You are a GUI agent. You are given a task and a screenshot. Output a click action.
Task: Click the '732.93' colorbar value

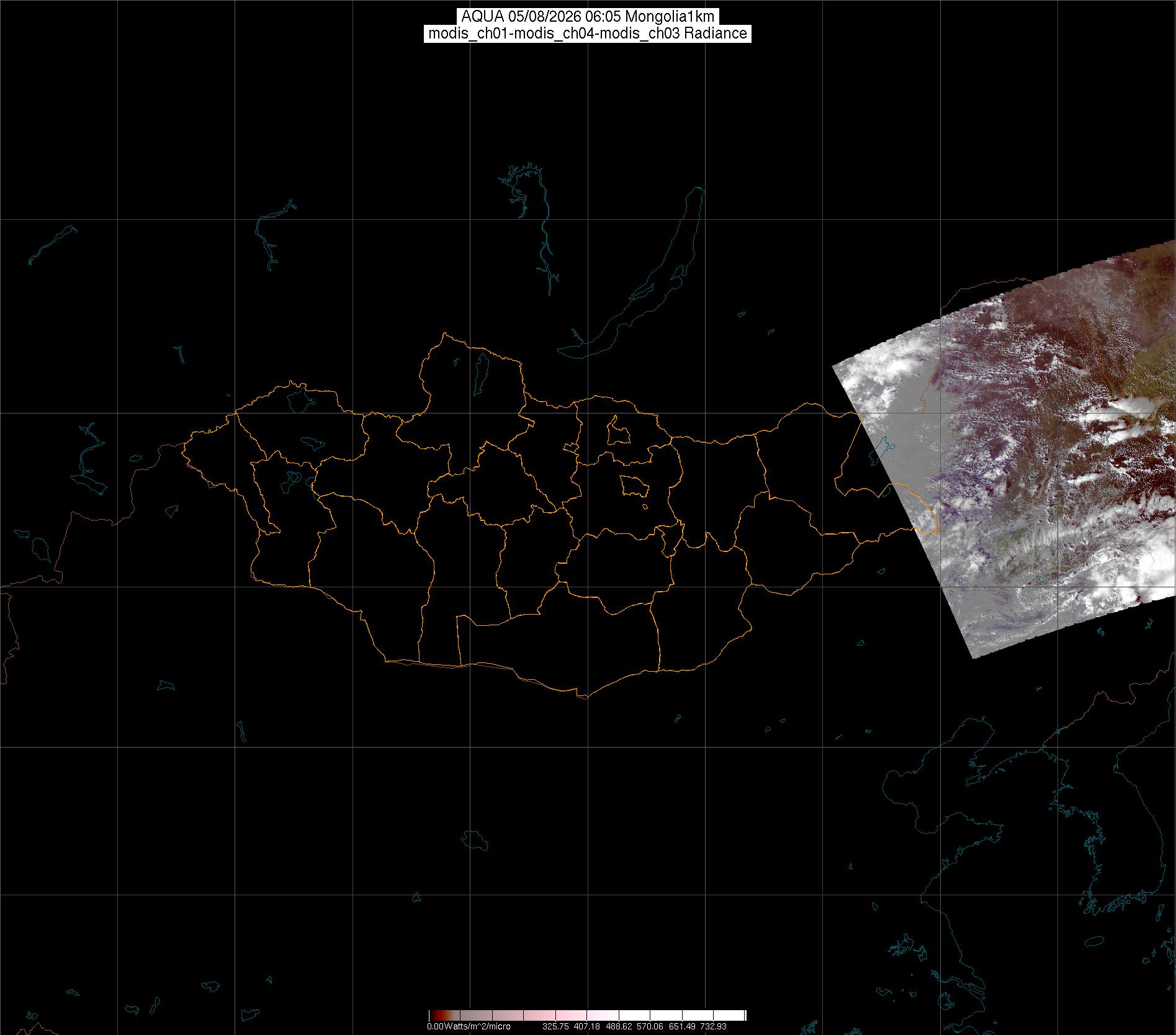(x=714, y=1026)
